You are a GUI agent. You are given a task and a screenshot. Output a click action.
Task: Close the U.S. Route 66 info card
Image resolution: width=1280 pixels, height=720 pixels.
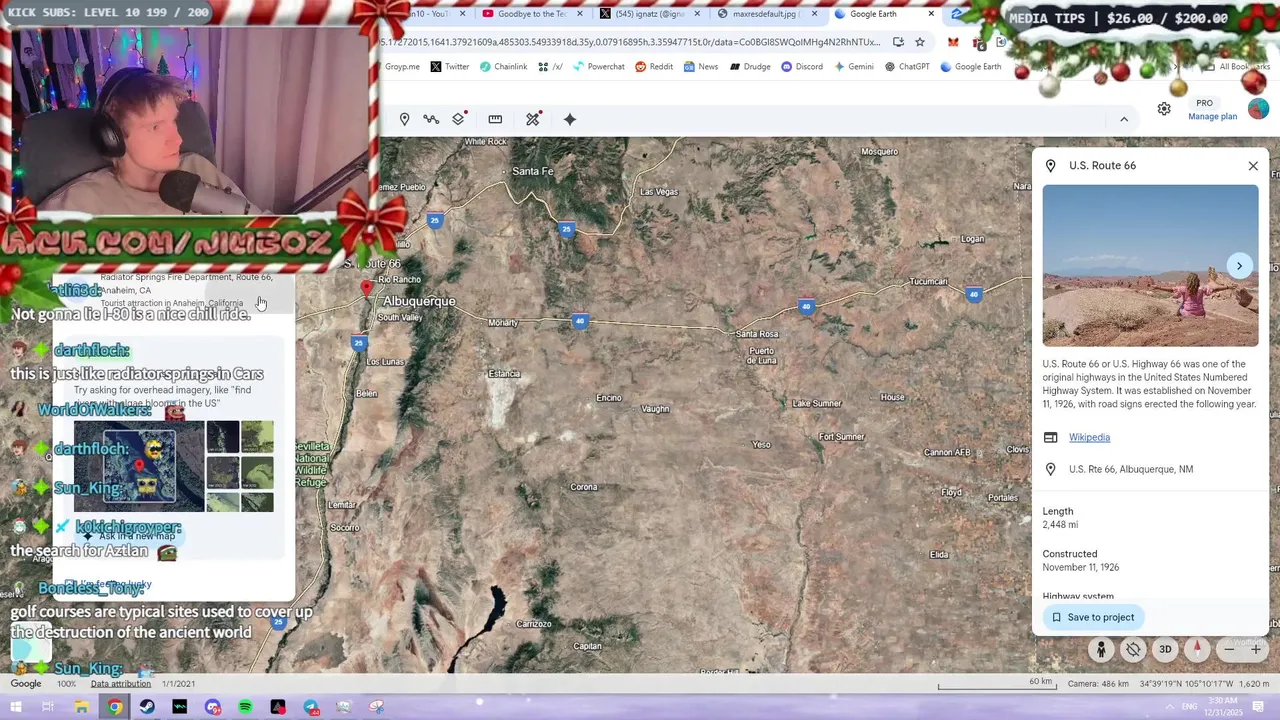(x=1253, y=166)
